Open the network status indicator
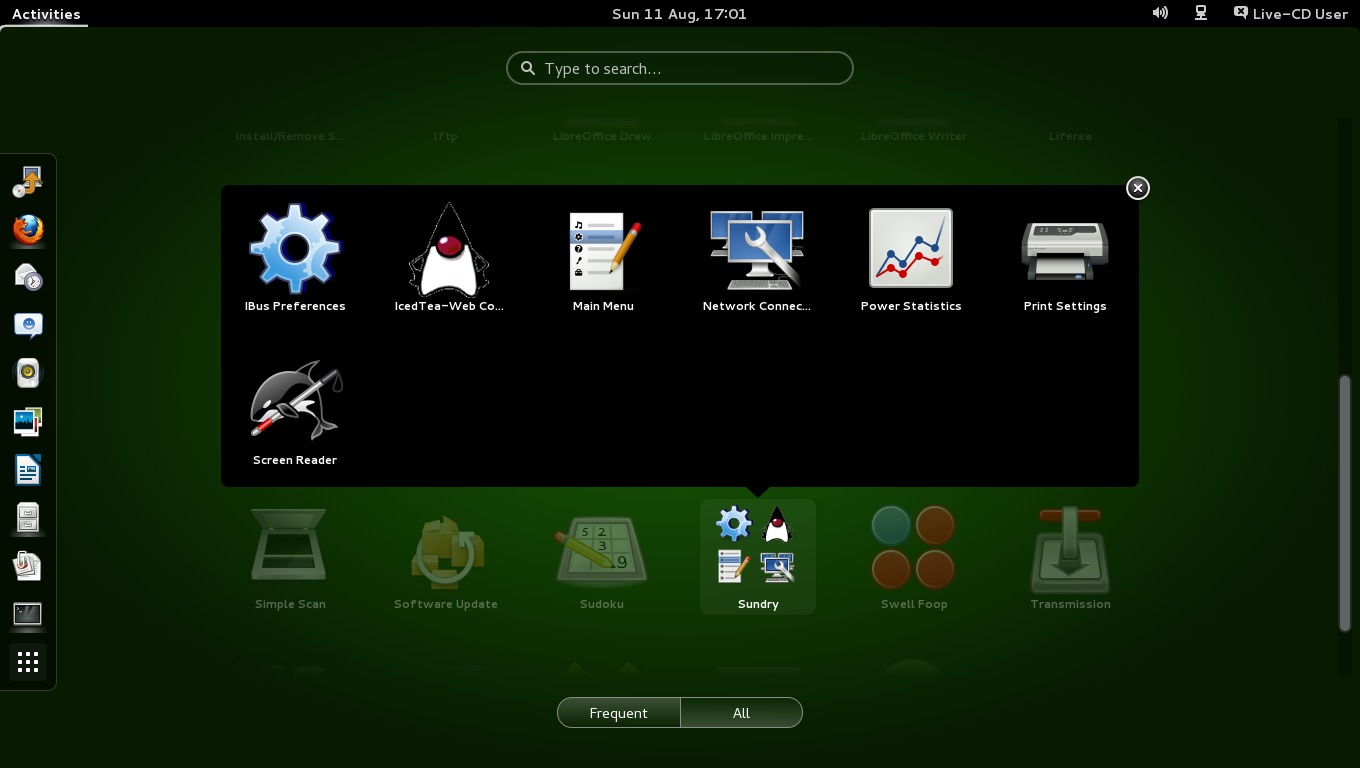 click(x=1201, y=13)
